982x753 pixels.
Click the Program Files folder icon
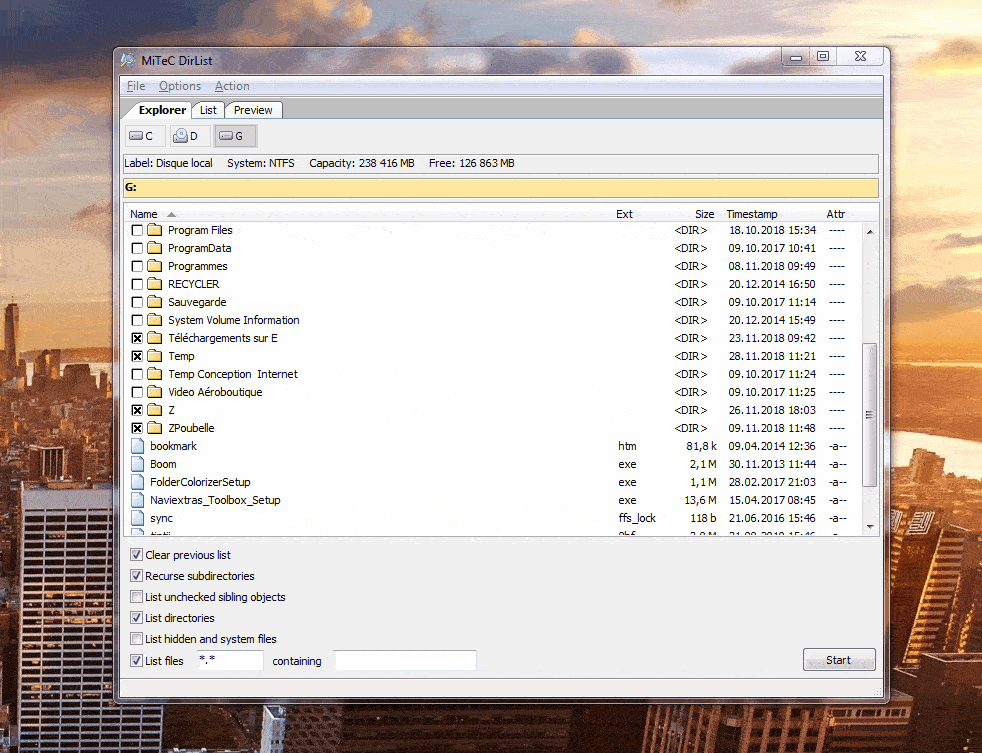(x=155, y=230)
